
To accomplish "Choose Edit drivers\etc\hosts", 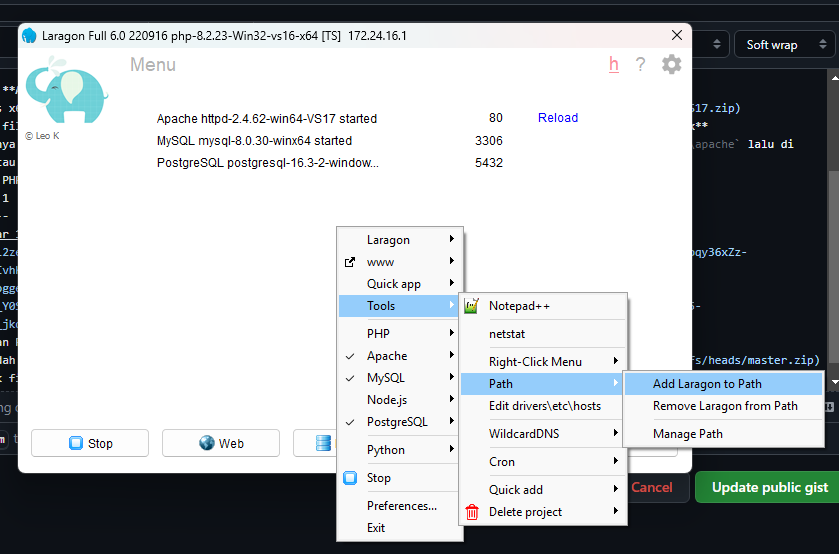I will [x=543, y=406].
